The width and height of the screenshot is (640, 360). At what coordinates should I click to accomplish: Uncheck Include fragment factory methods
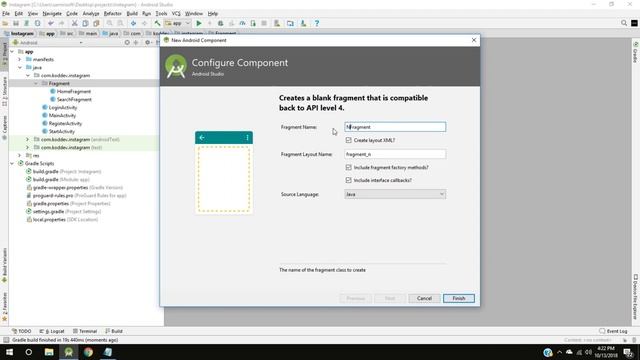pyautogui.click(x=349, y=167)
